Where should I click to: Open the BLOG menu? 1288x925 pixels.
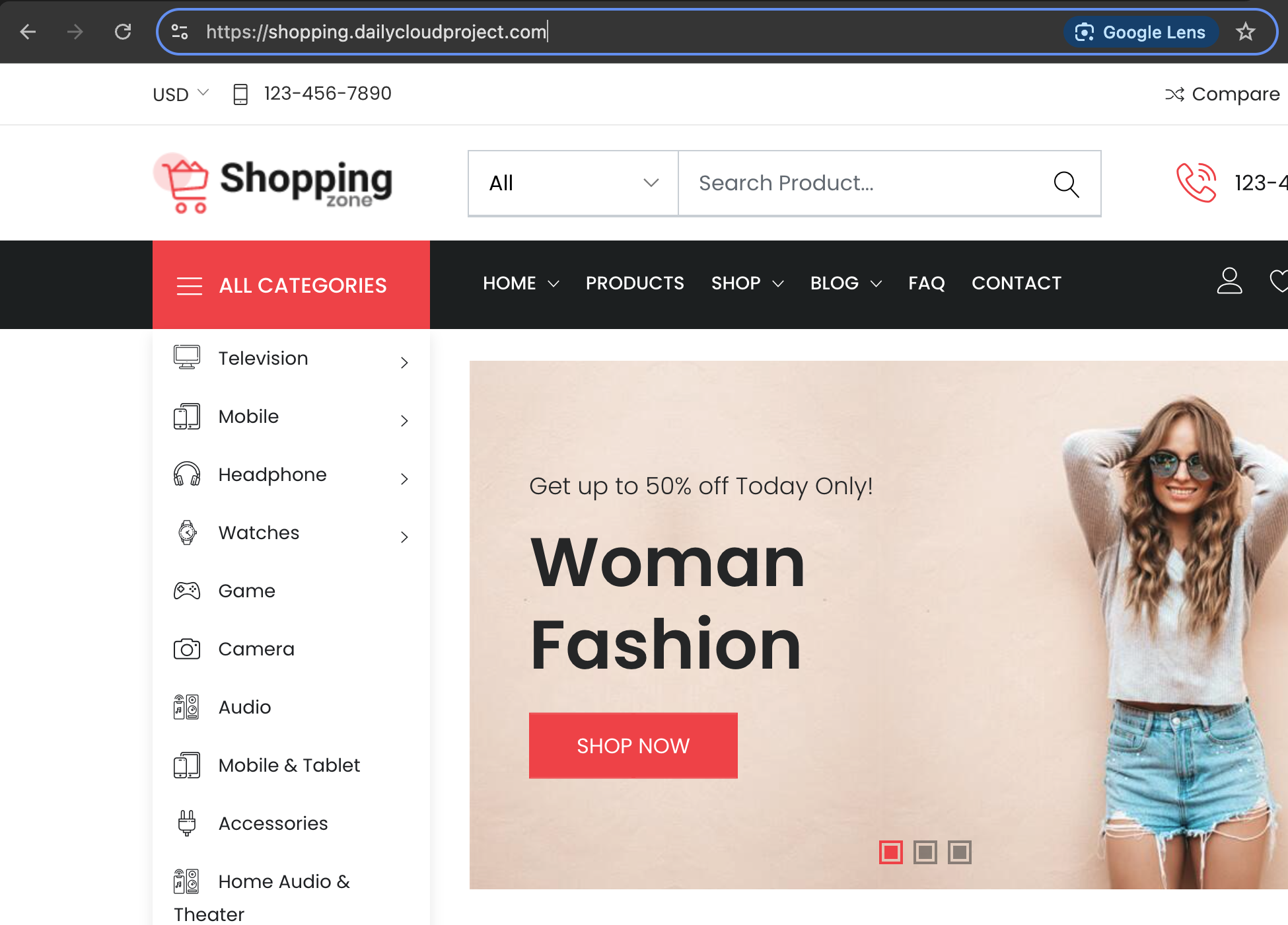pyautogui.click(x=834, y=283)
